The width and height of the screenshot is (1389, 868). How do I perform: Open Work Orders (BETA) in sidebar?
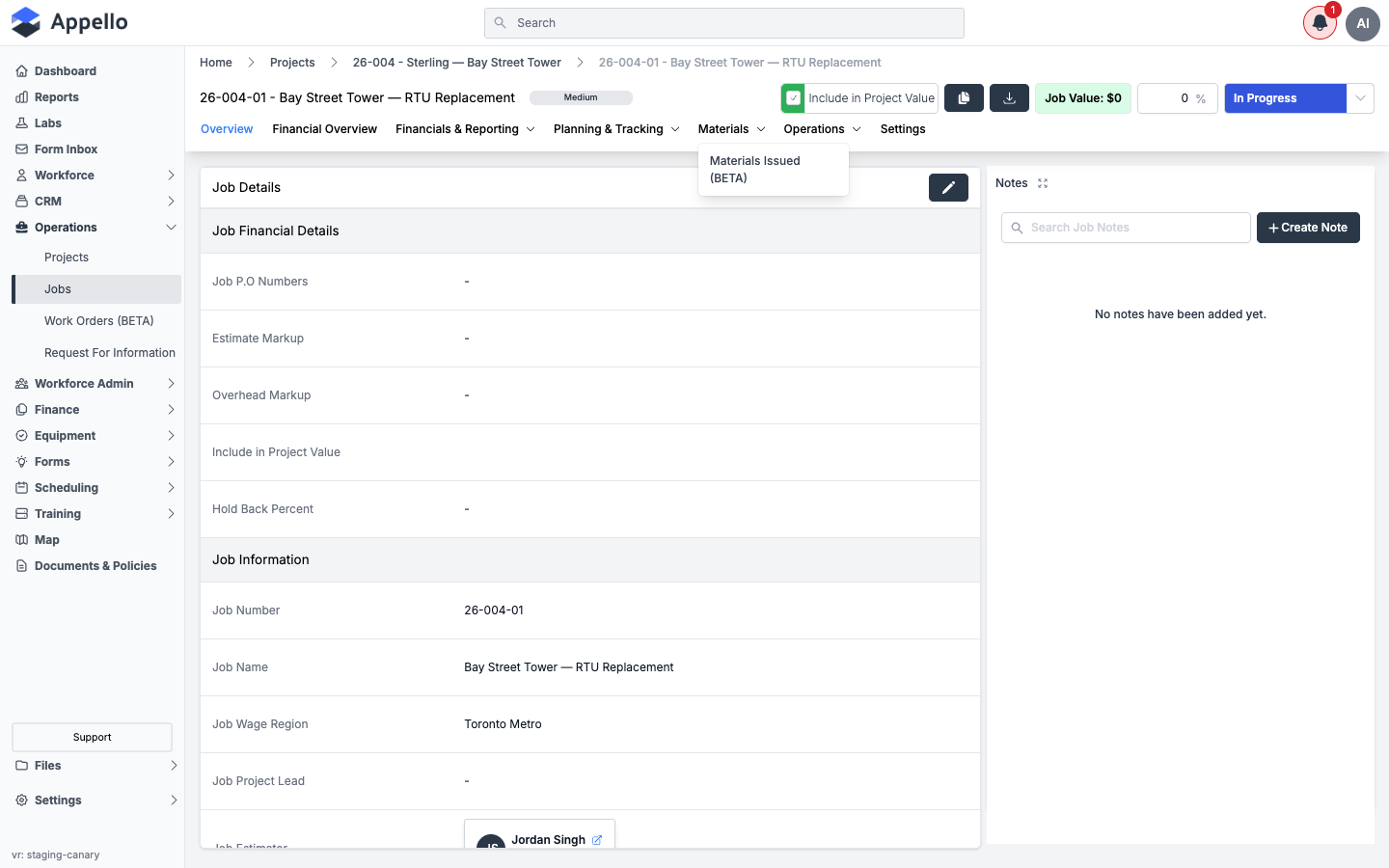(x=99, y=321)
